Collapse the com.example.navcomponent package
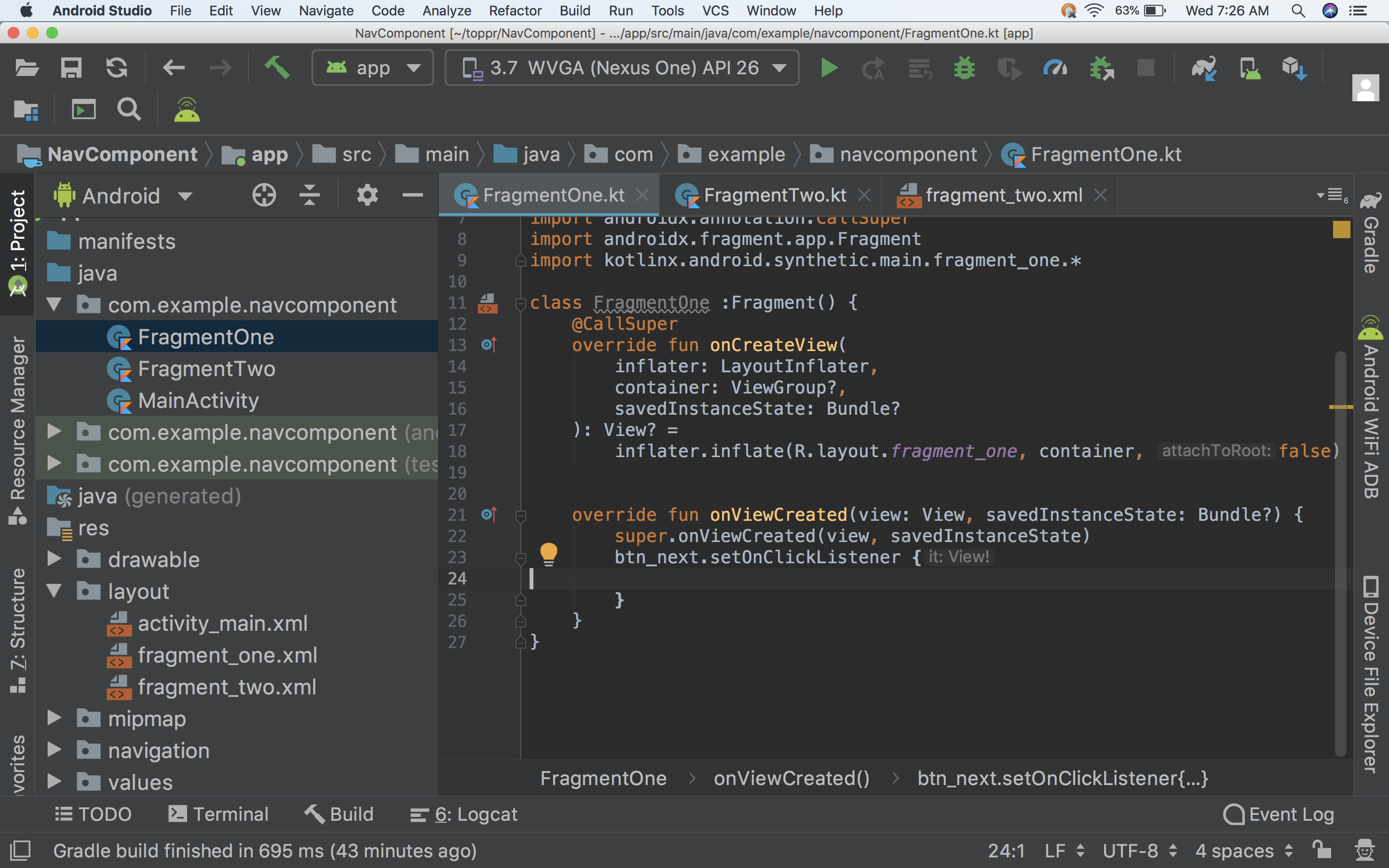1389x868 pixels. click(54, 304)
